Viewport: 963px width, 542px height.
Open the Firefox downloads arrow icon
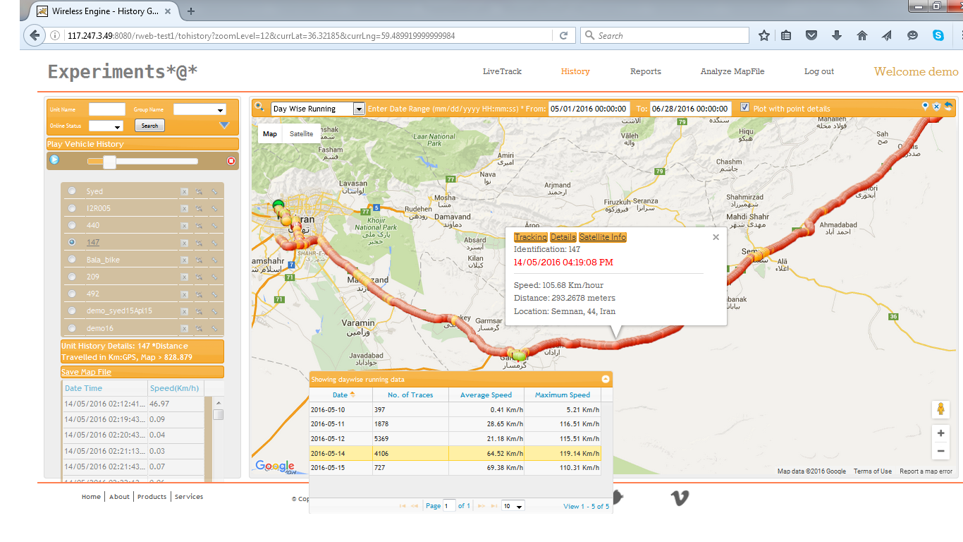pos(836,36)
